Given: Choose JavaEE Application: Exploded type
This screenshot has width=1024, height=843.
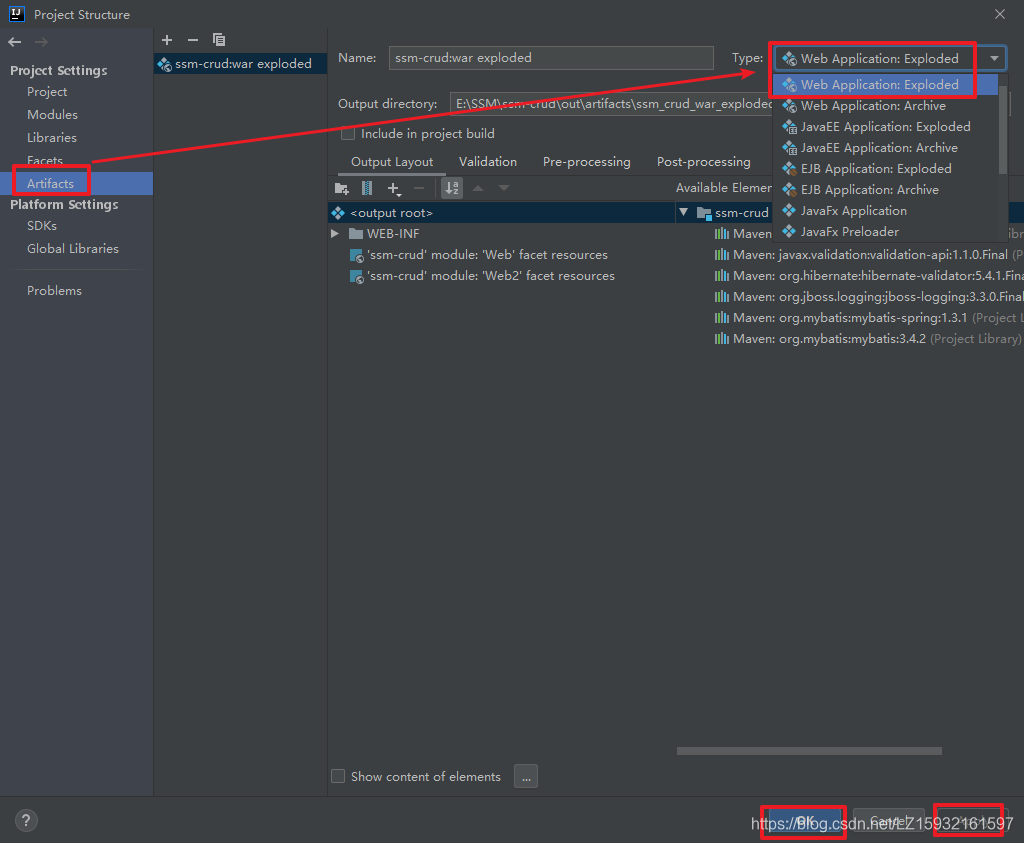Looking at the screenshot, I should tap(885, 127).
